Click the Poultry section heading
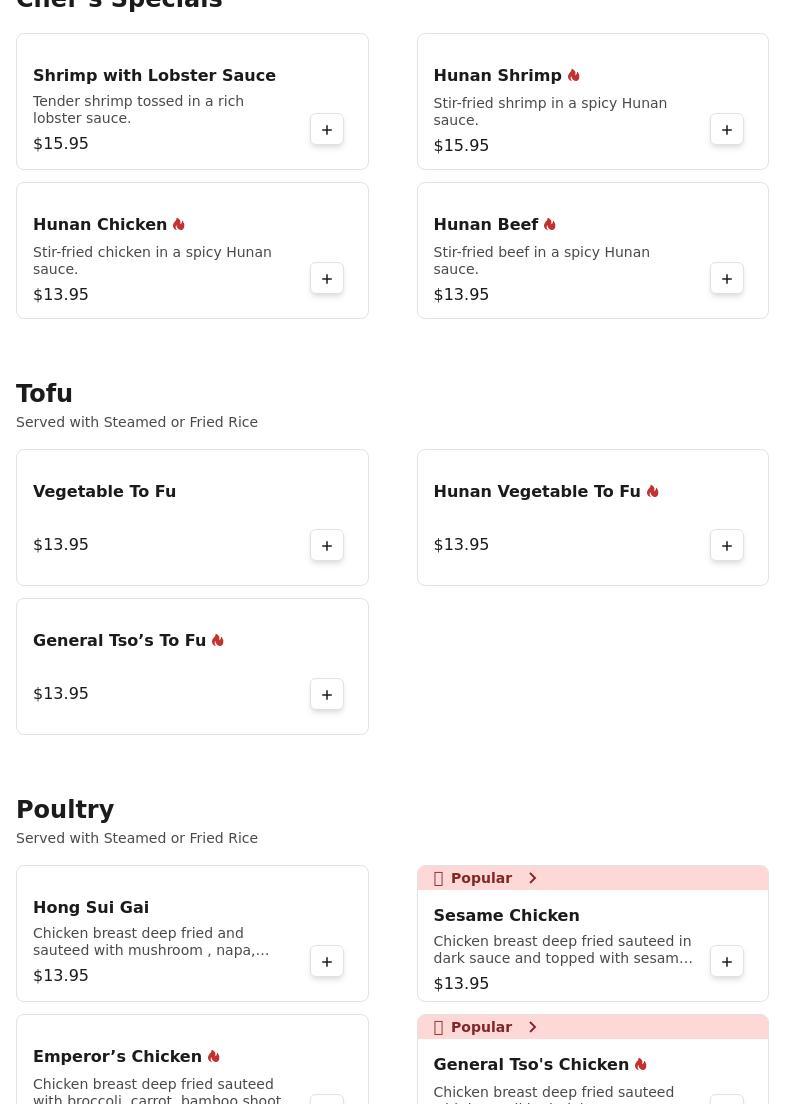This screenshot has height=1104, width=785. tap(65, 810)
